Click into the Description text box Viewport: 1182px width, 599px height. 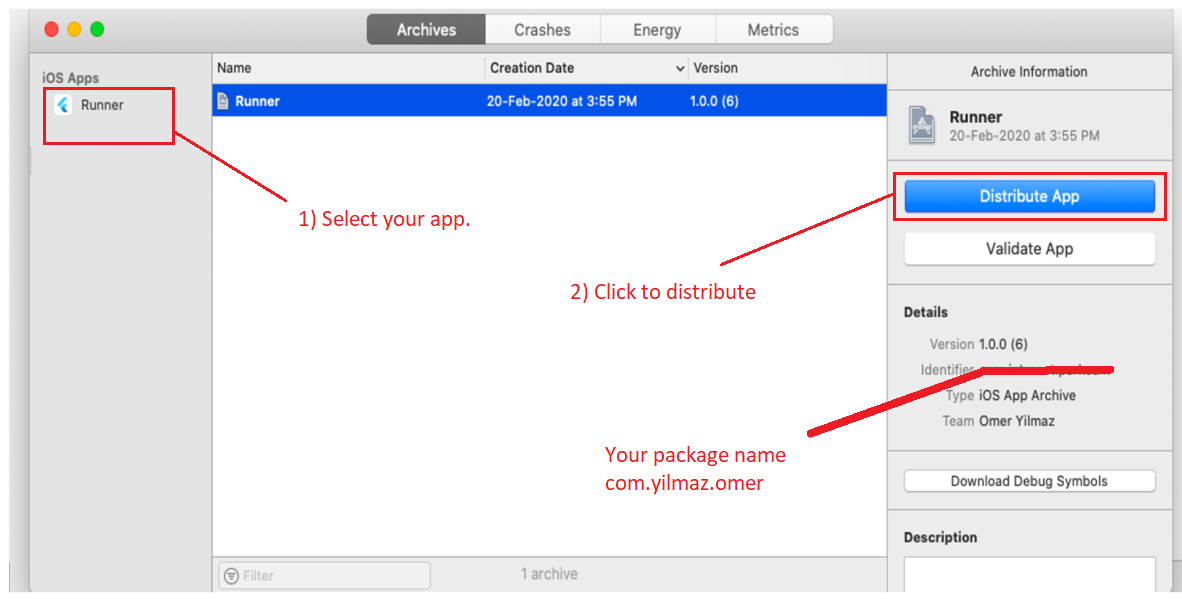click(1029, 574)
